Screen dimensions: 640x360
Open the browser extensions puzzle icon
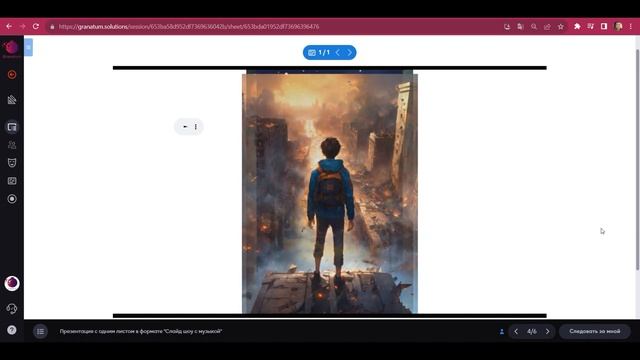577,27
